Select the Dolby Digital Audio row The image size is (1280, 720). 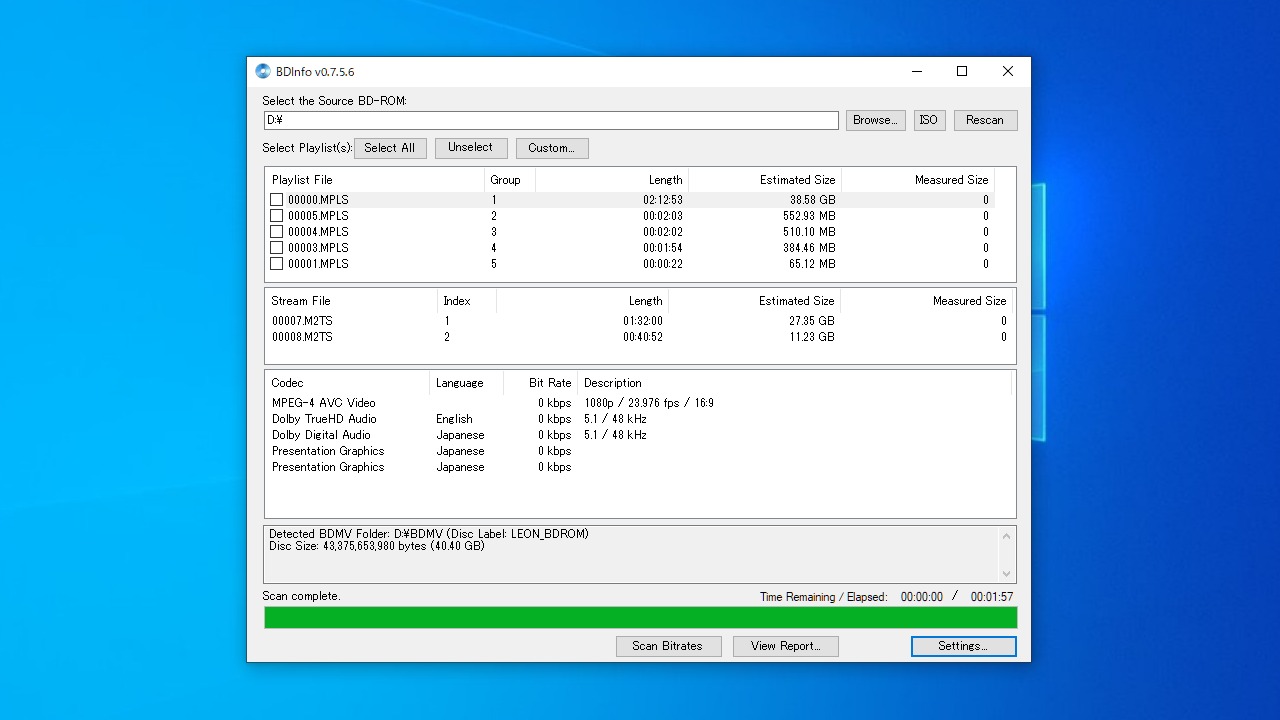click(640, 435)
